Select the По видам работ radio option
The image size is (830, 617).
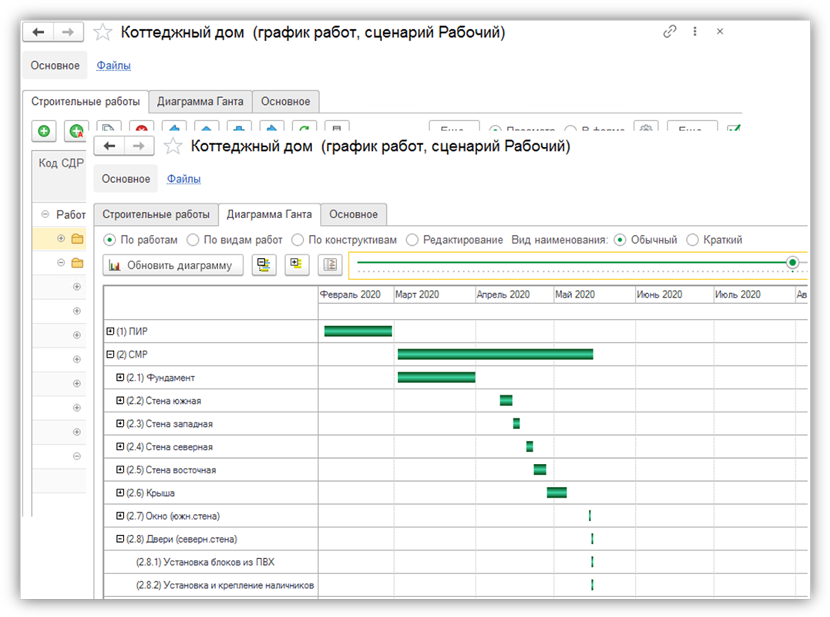[193, 240]
